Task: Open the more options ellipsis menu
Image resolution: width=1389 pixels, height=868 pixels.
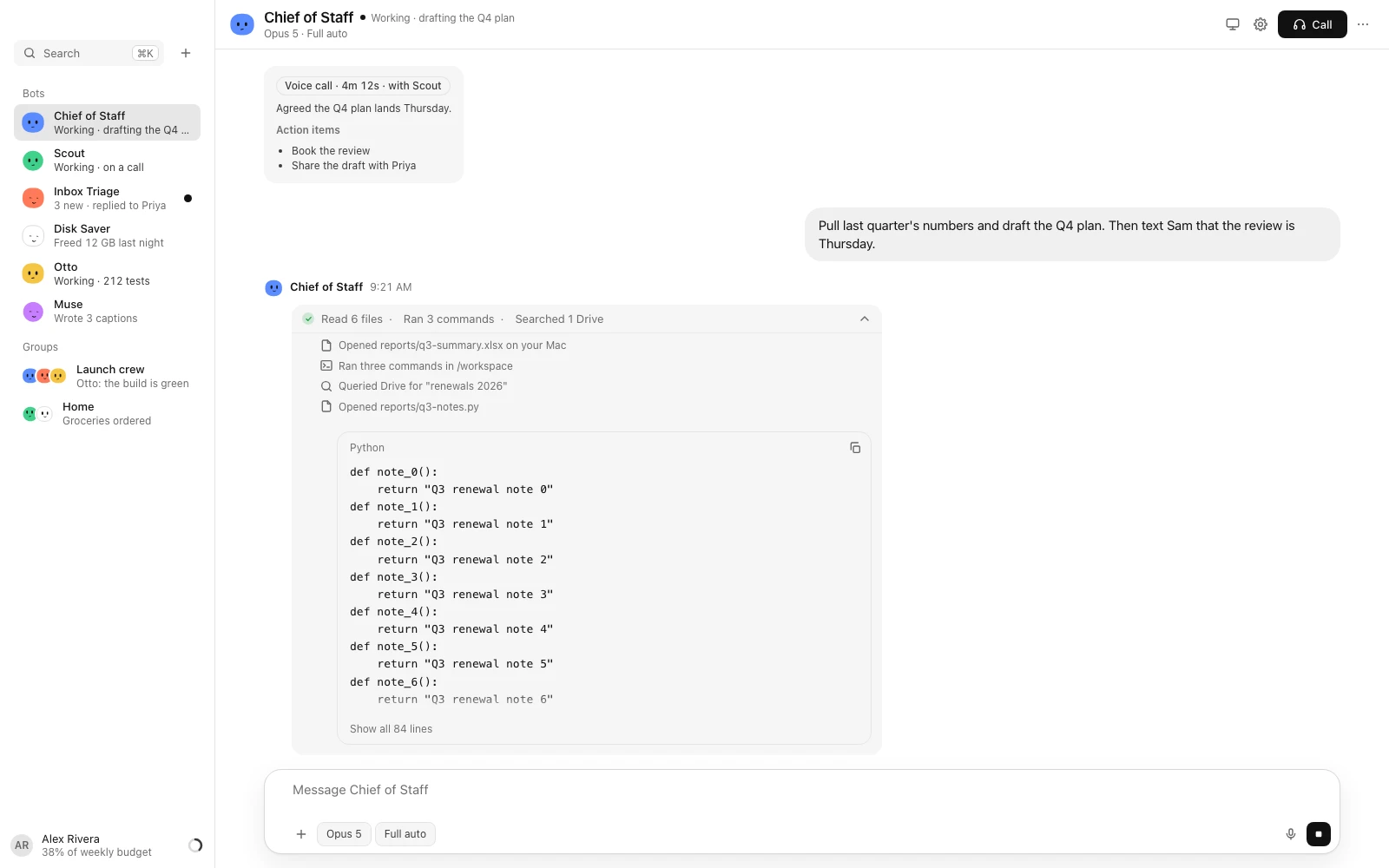Action: coord(1363,24)
